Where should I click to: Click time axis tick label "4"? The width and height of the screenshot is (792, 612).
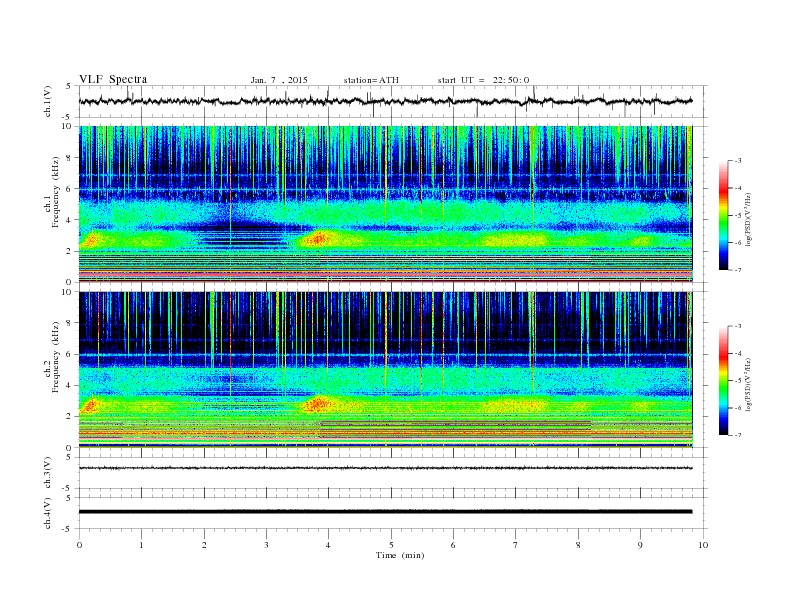pos(328,545)
